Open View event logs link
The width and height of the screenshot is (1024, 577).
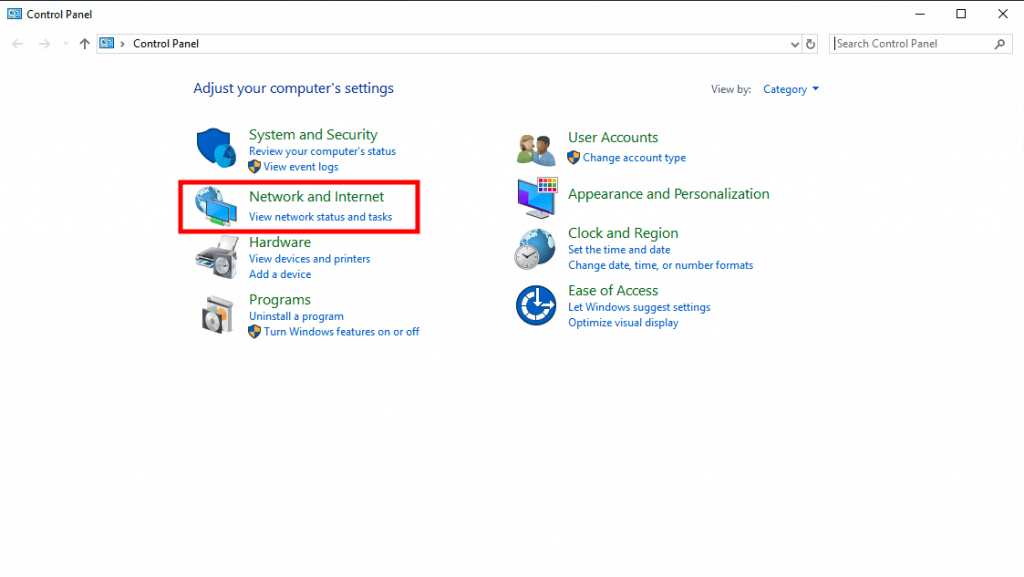[x=301, y=167]
